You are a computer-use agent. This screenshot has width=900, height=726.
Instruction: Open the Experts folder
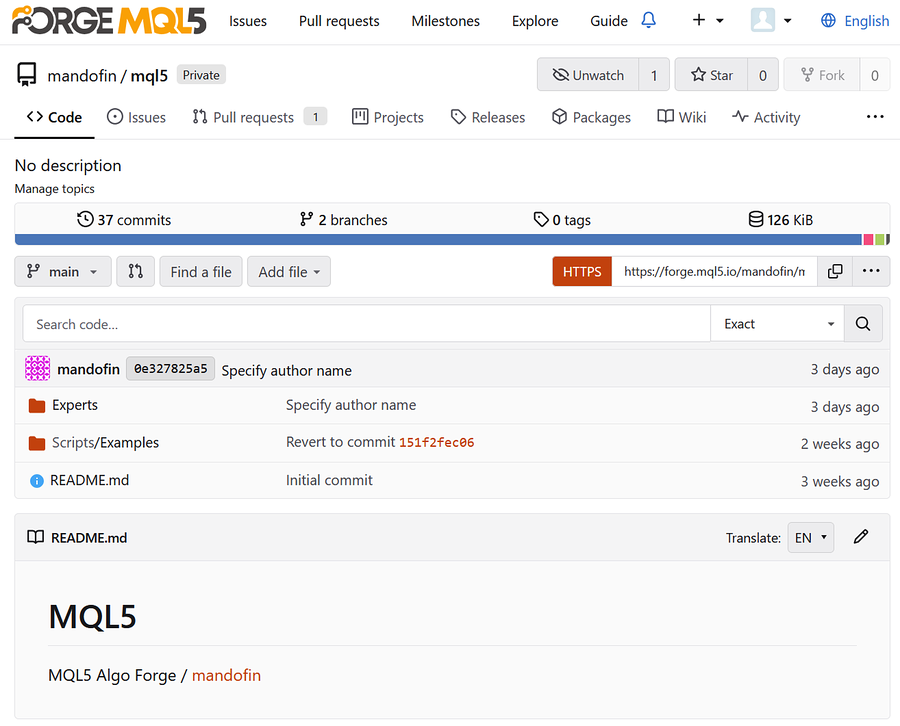click(x=75, y=405)
